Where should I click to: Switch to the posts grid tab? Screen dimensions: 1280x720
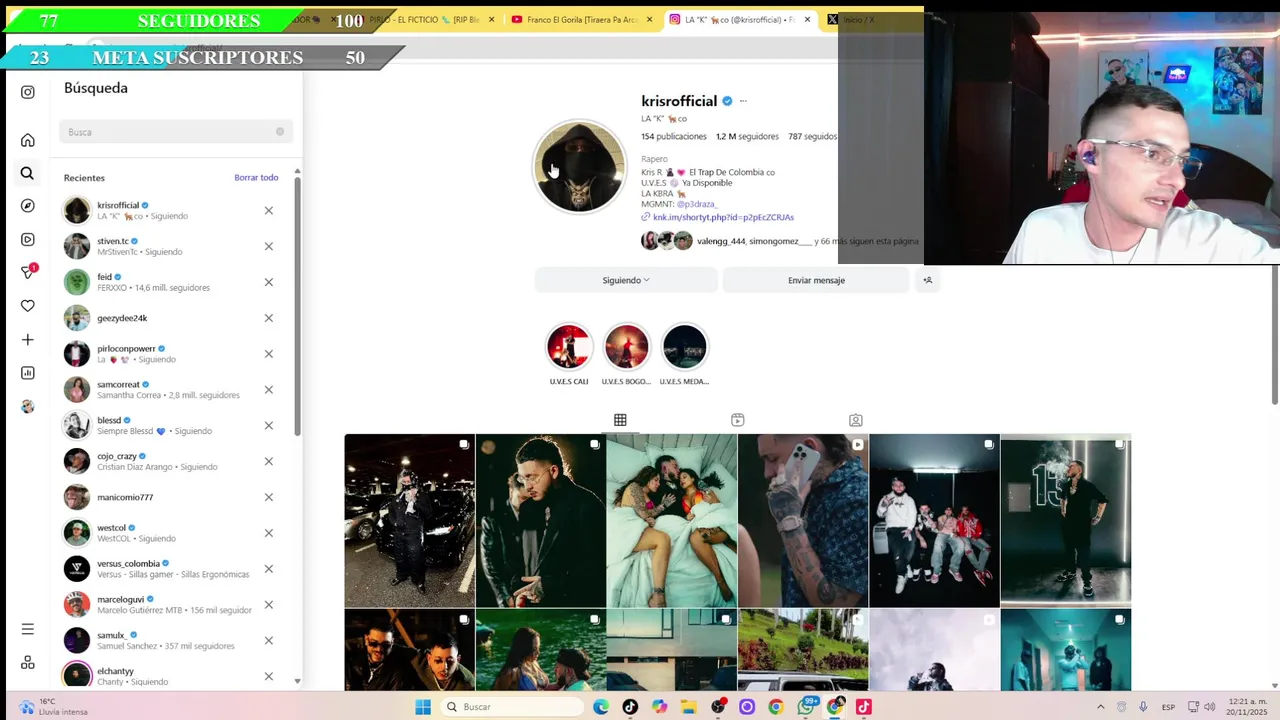[x=620, y=420]
